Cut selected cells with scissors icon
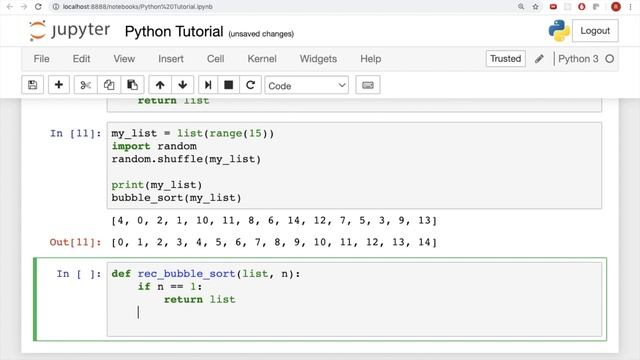This screenshot has height=360, width=640. (85, 85)
